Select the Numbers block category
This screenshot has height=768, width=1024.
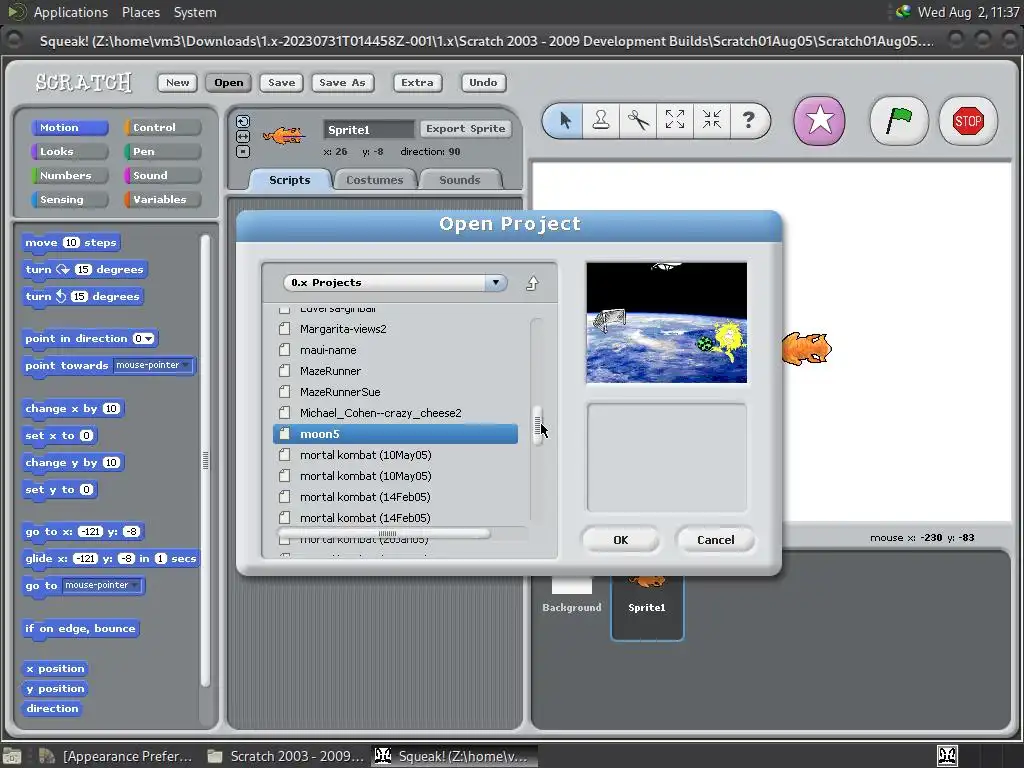click(x=69, y=175)
